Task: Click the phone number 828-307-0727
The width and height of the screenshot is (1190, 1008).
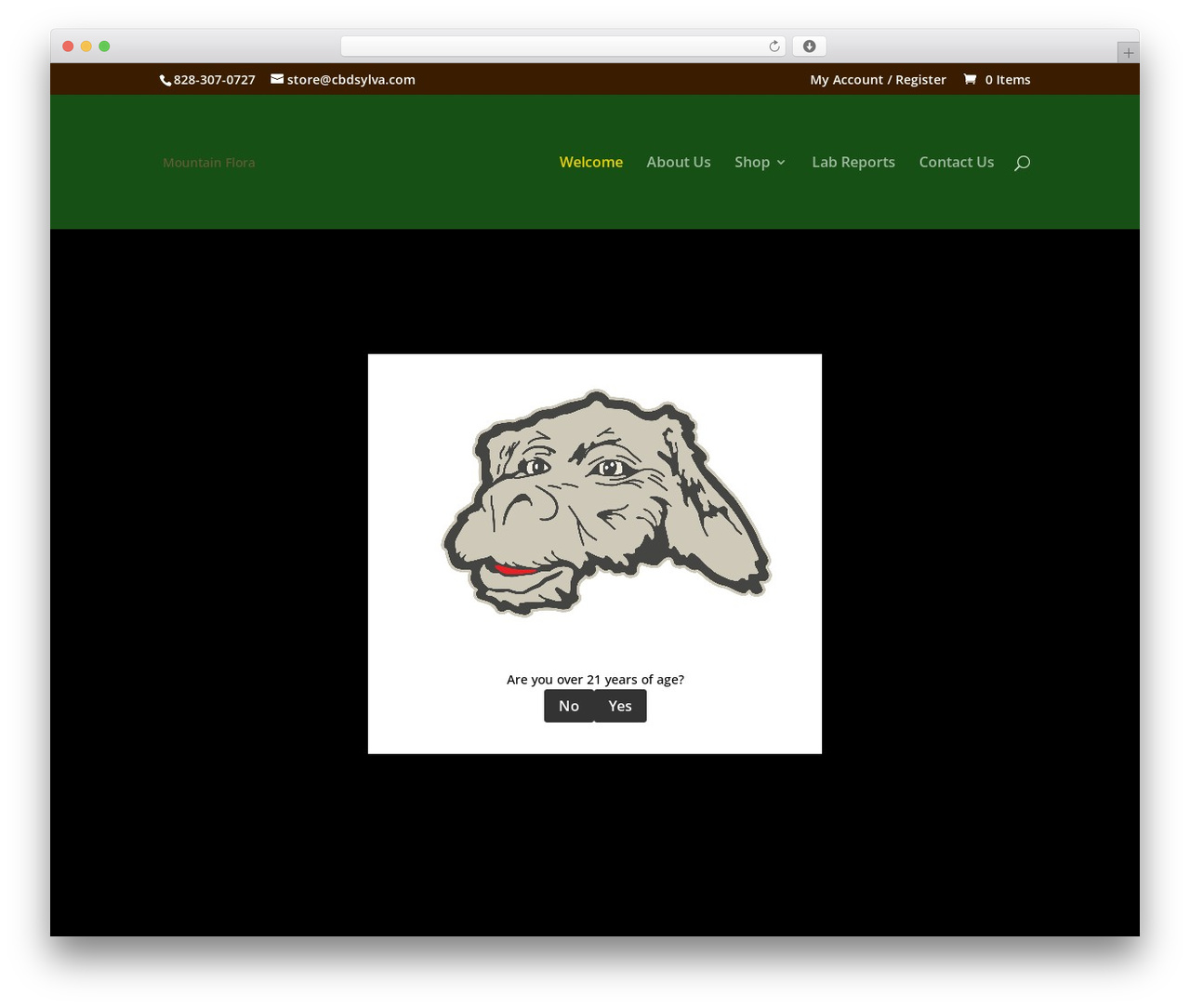Action: click(x=215, y=80)
